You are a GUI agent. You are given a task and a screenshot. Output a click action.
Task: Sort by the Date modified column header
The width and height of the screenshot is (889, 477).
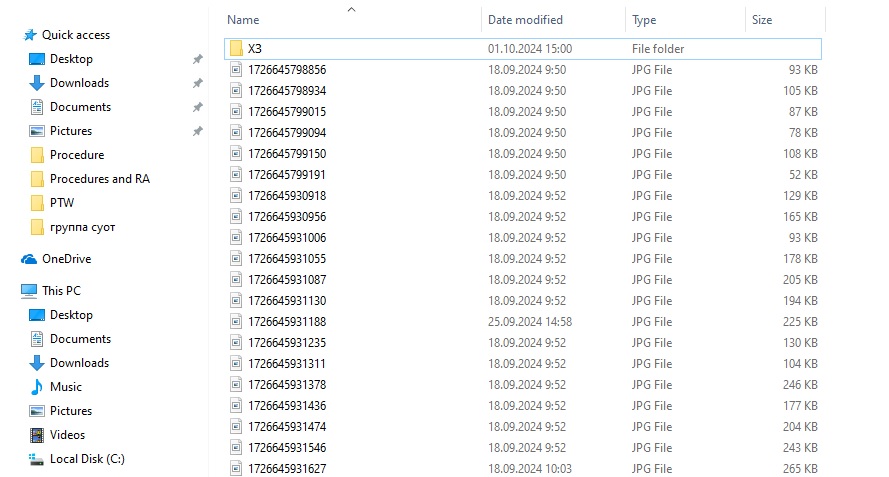click(525, 20)
